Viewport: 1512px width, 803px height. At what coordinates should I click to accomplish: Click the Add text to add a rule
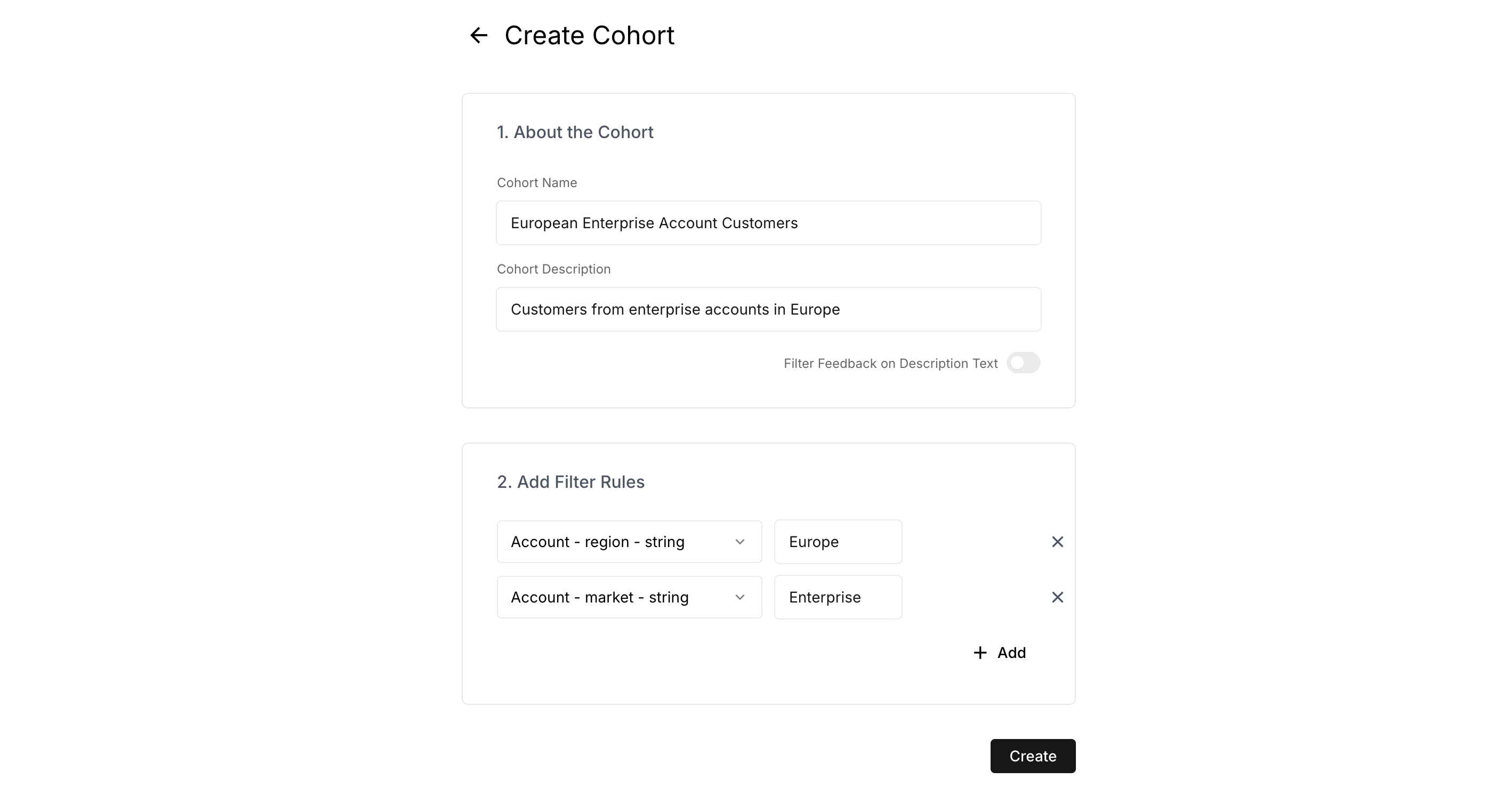1011,653
